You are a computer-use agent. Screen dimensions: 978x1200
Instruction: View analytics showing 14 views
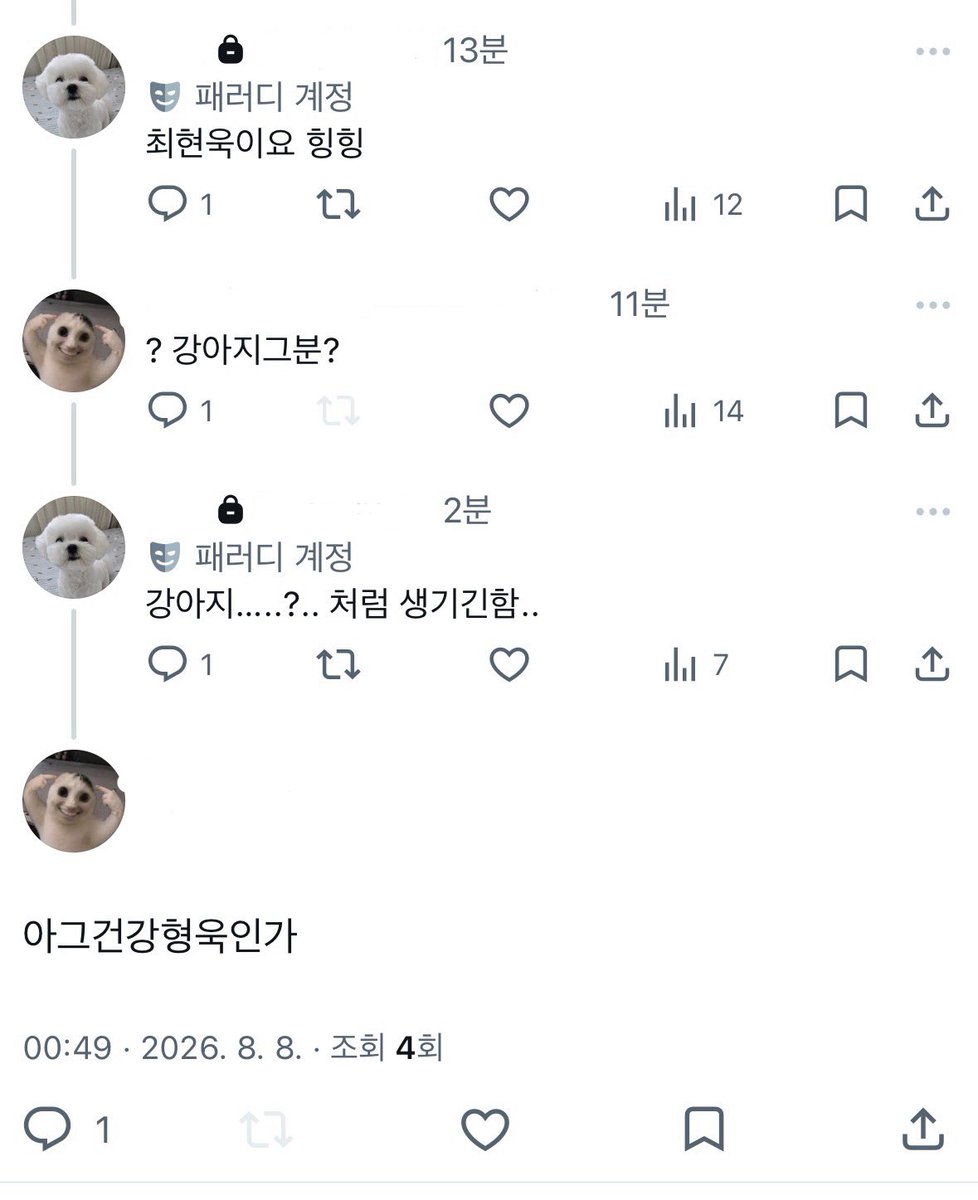[703, 411]
